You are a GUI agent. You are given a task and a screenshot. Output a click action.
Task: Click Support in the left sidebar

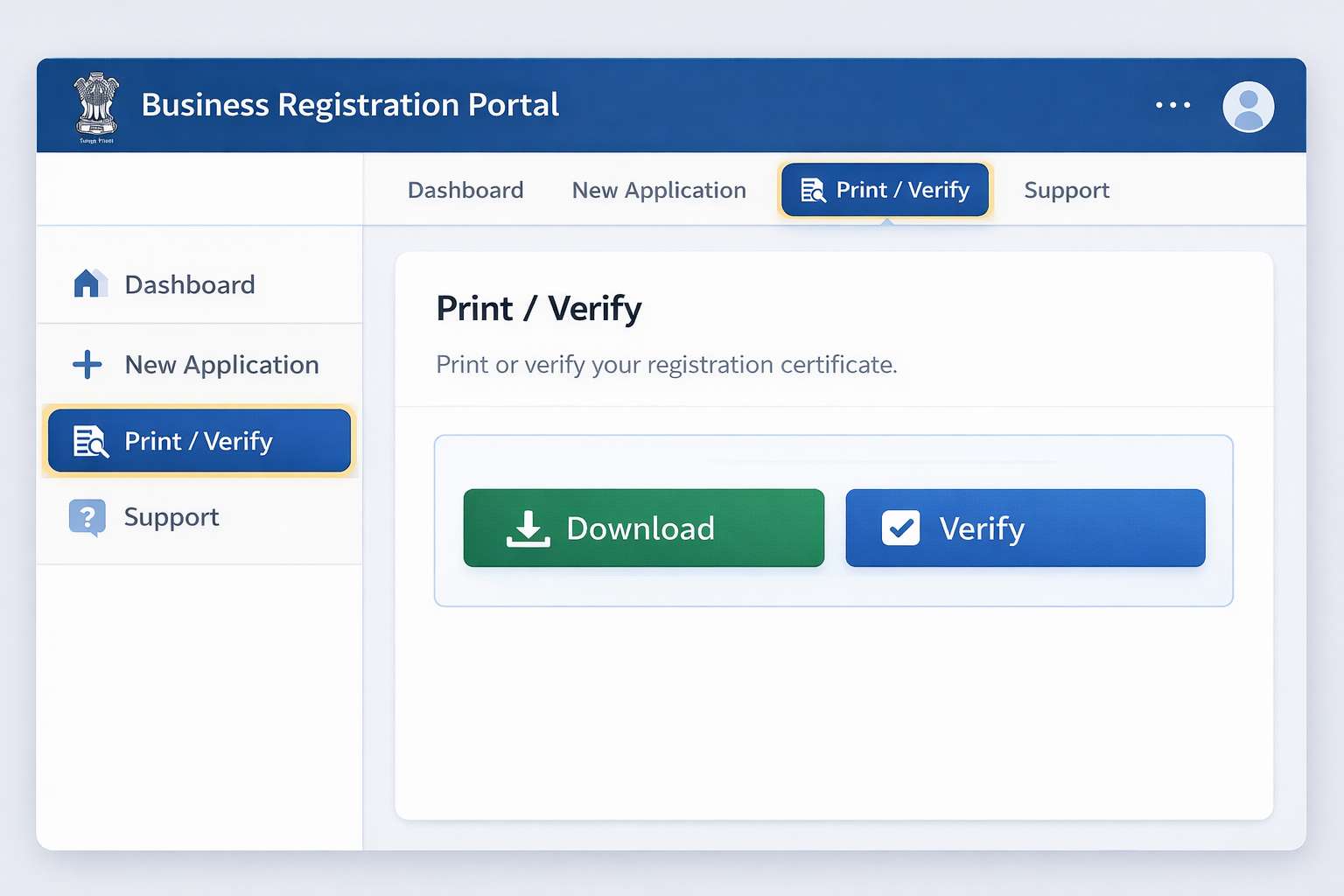click(171, 517)
